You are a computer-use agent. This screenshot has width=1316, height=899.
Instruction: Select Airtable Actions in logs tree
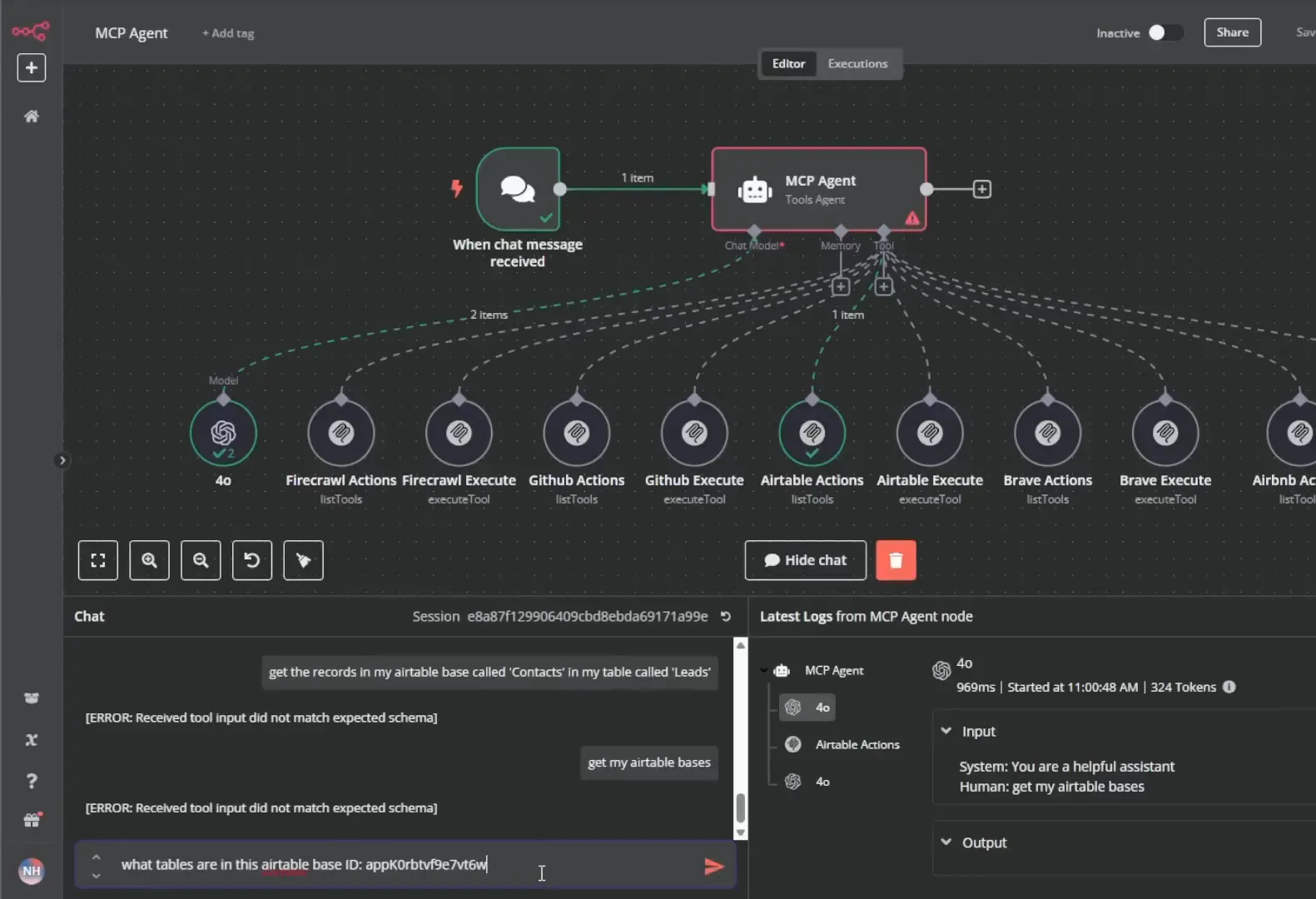click(x=857, y=744)
